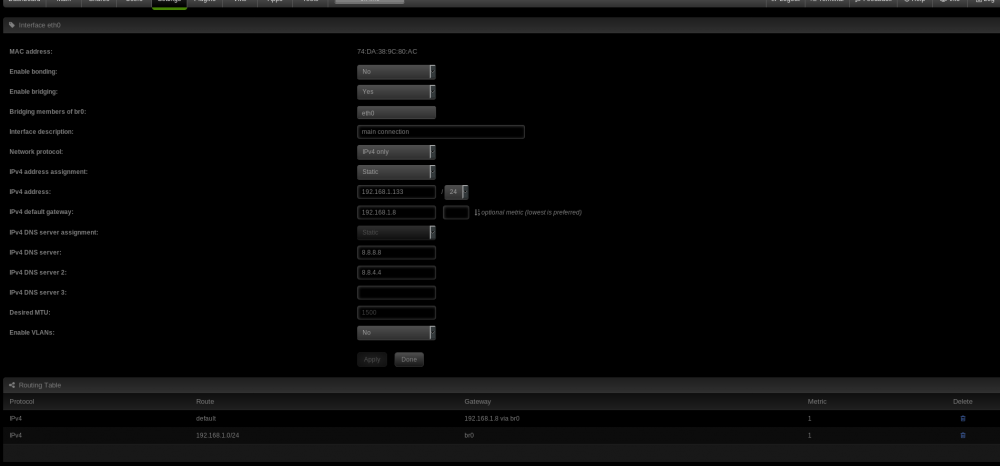This screenshot has width=1000, height=466.
Task: Click the Route column header
Action: [205, 402]
